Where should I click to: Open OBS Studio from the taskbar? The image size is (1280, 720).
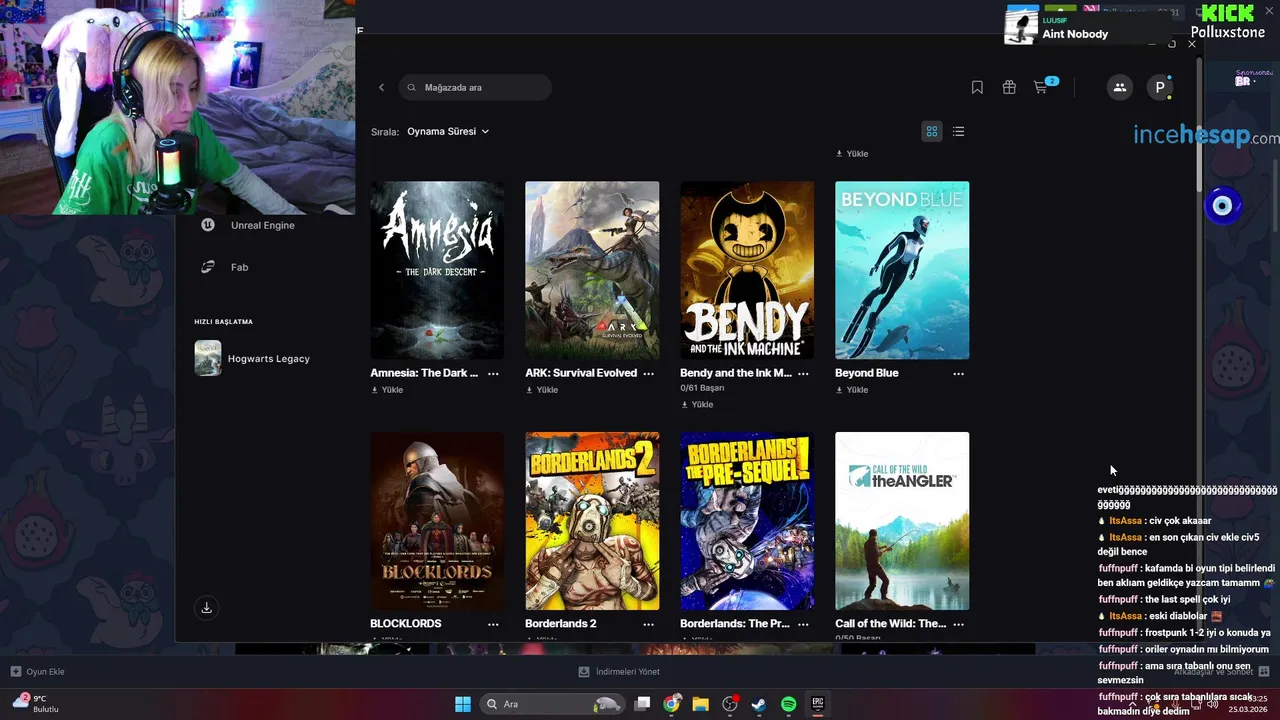pos(730,704)
